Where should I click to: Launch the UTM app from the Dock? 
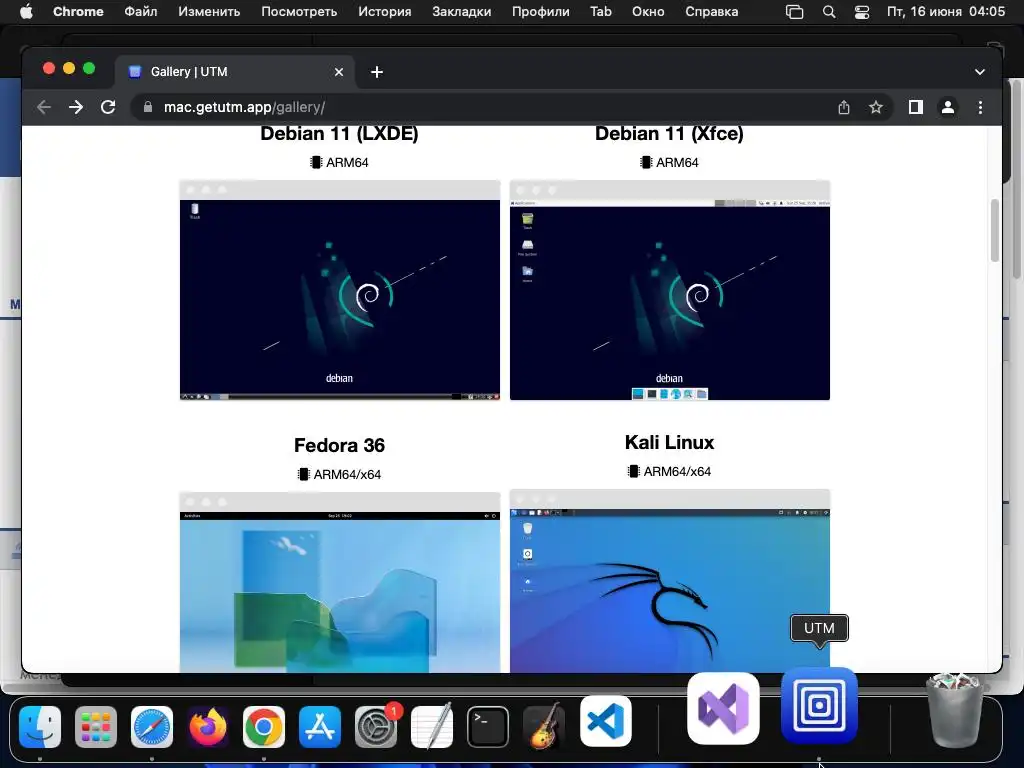tap(819, 705)
